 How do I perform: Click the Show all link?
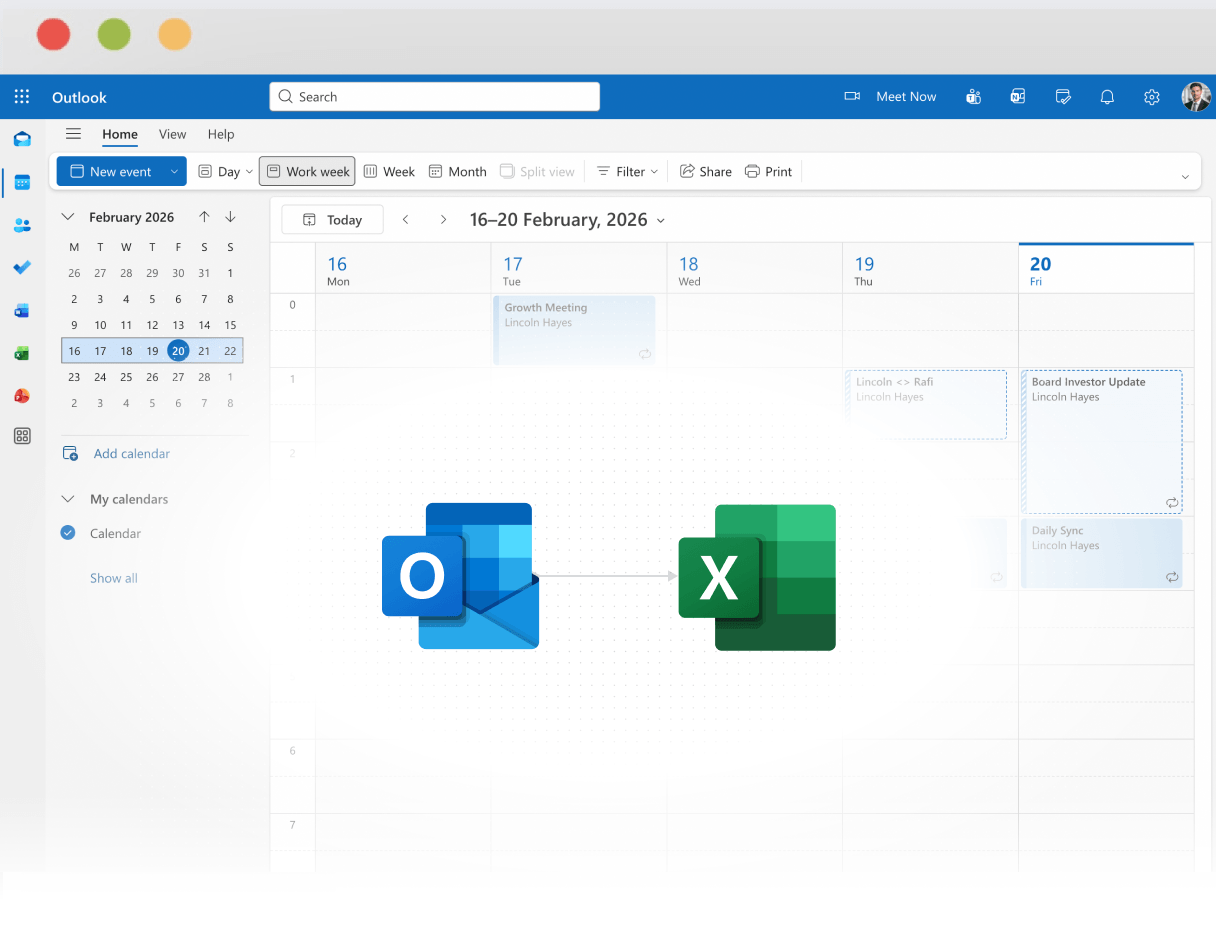[x=112, y=578]
